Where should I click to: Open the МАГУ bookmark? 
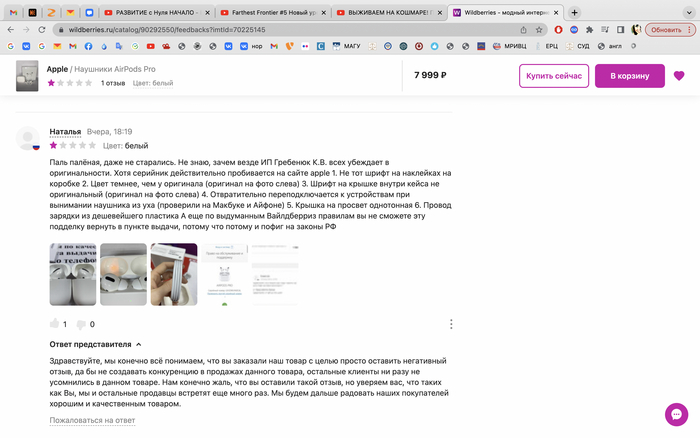[x=346, y=46]
